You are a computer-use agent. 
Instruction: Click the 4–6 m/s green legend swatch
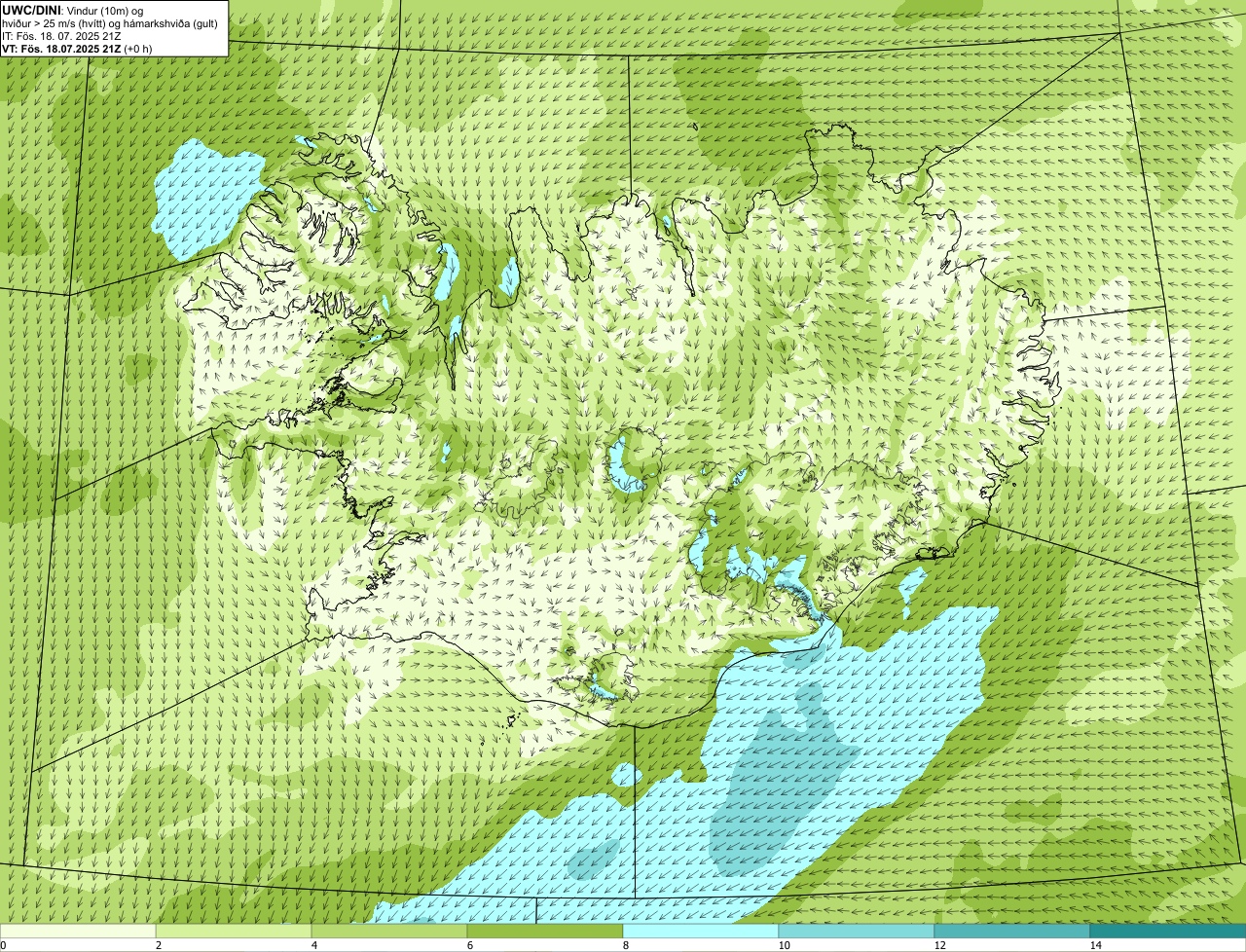tap(389, 931)
